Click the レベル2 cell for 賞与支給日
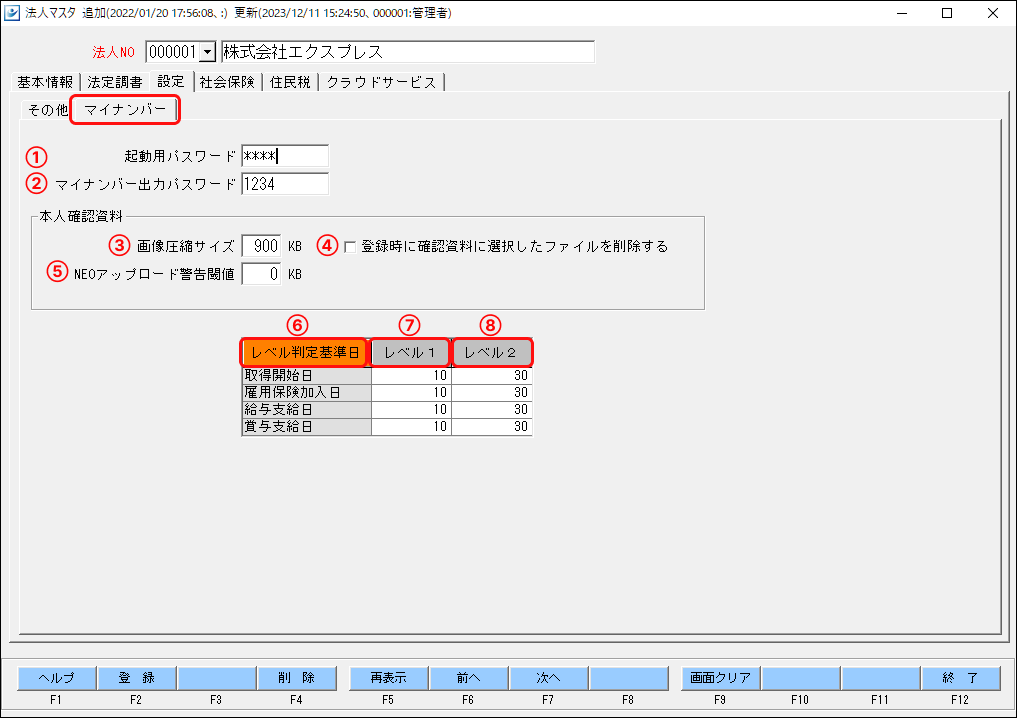The image size is (1017, 718). coord(492,426)
